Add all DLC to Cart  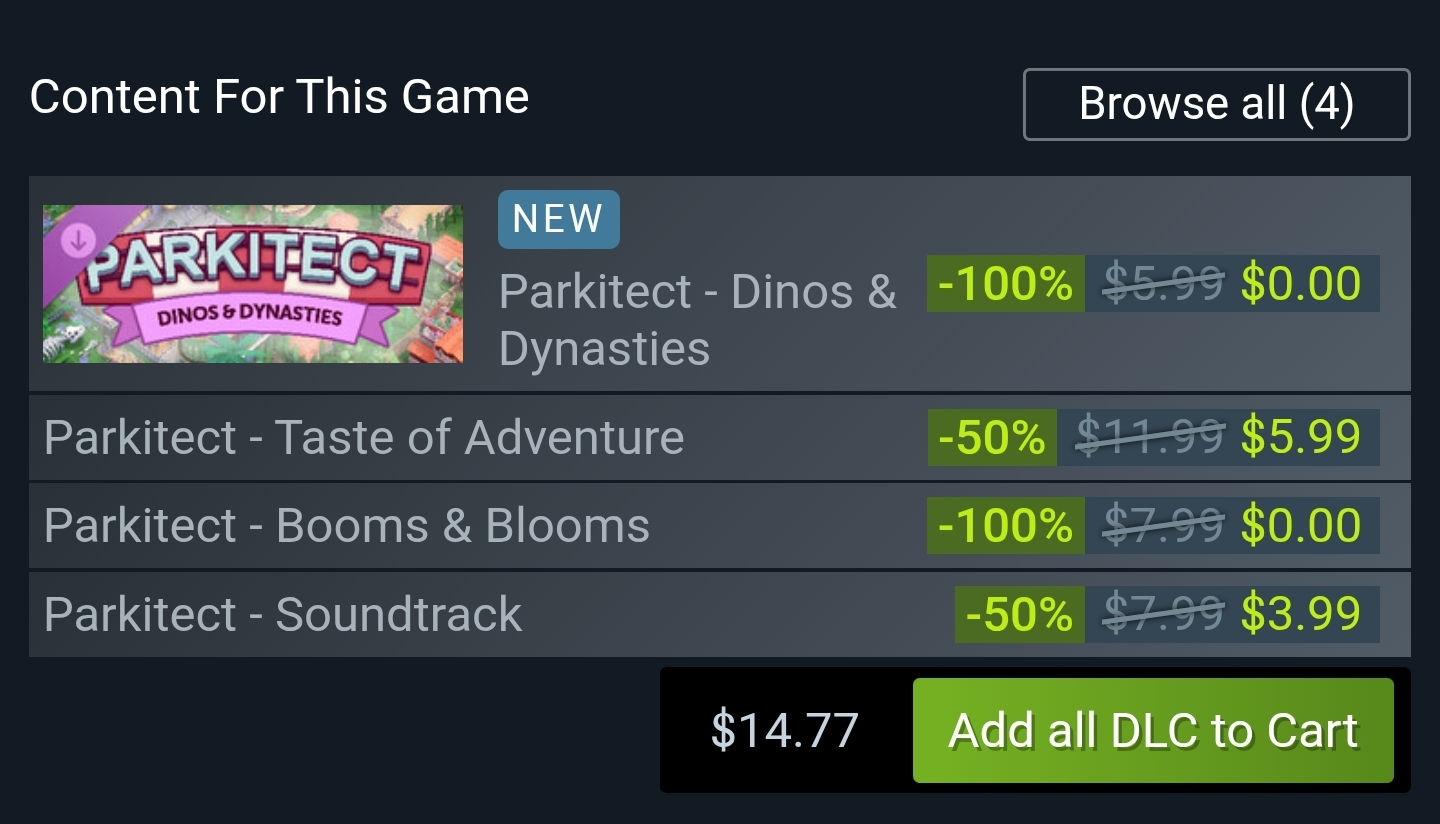(x=1152, y=730)
